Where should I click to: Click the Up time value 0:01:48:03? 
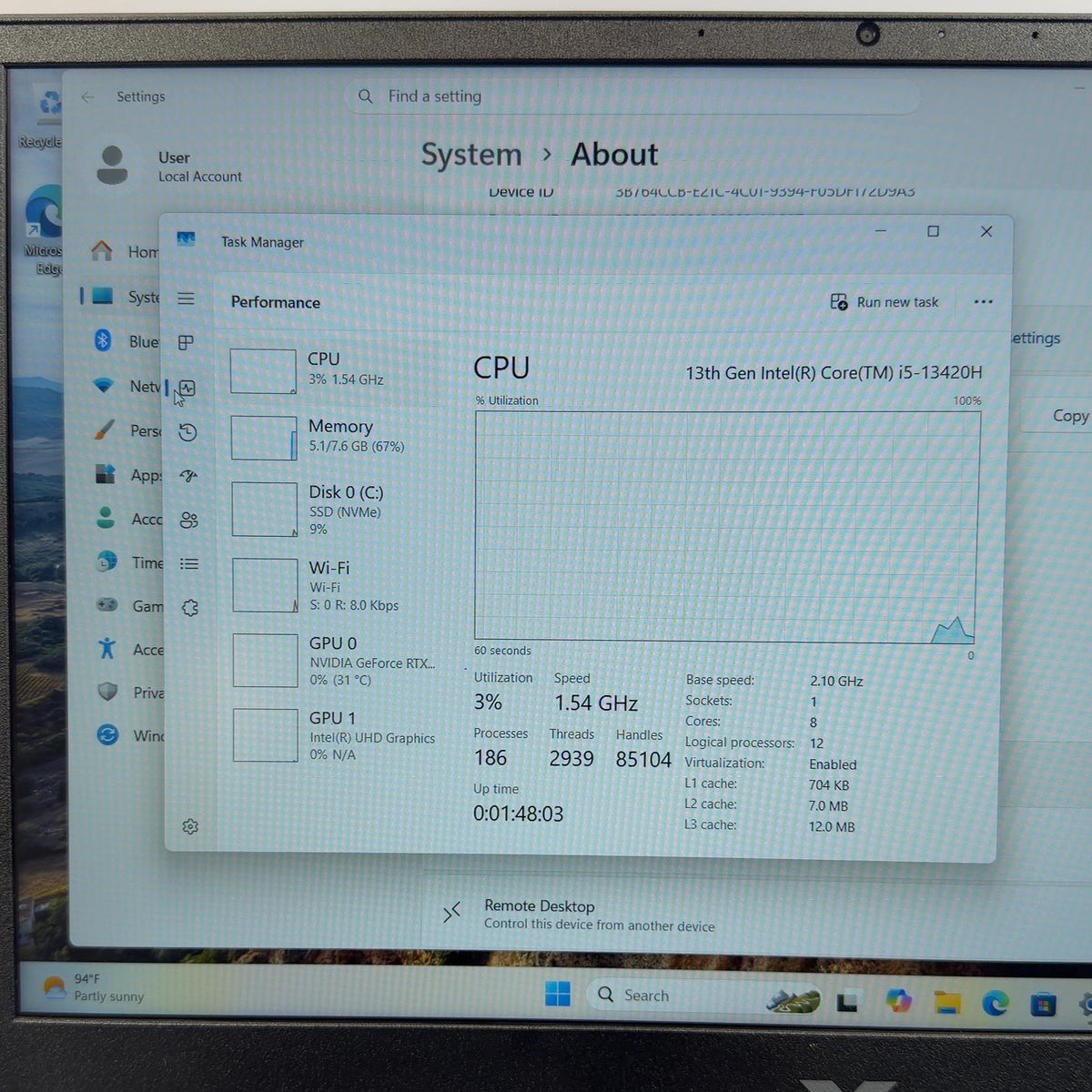pyautogui.click(x=518, y=814)
